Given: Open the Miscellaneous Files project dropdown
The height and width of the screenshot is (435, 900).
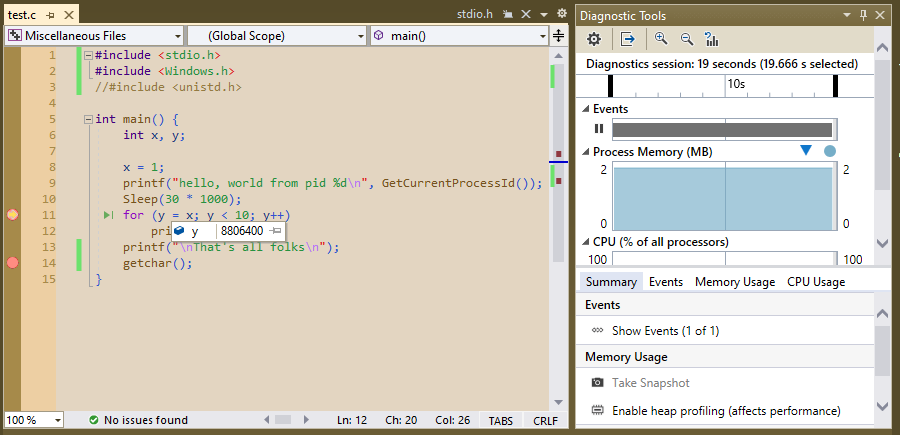Looking at the screenshot, I should click(177, 36).
